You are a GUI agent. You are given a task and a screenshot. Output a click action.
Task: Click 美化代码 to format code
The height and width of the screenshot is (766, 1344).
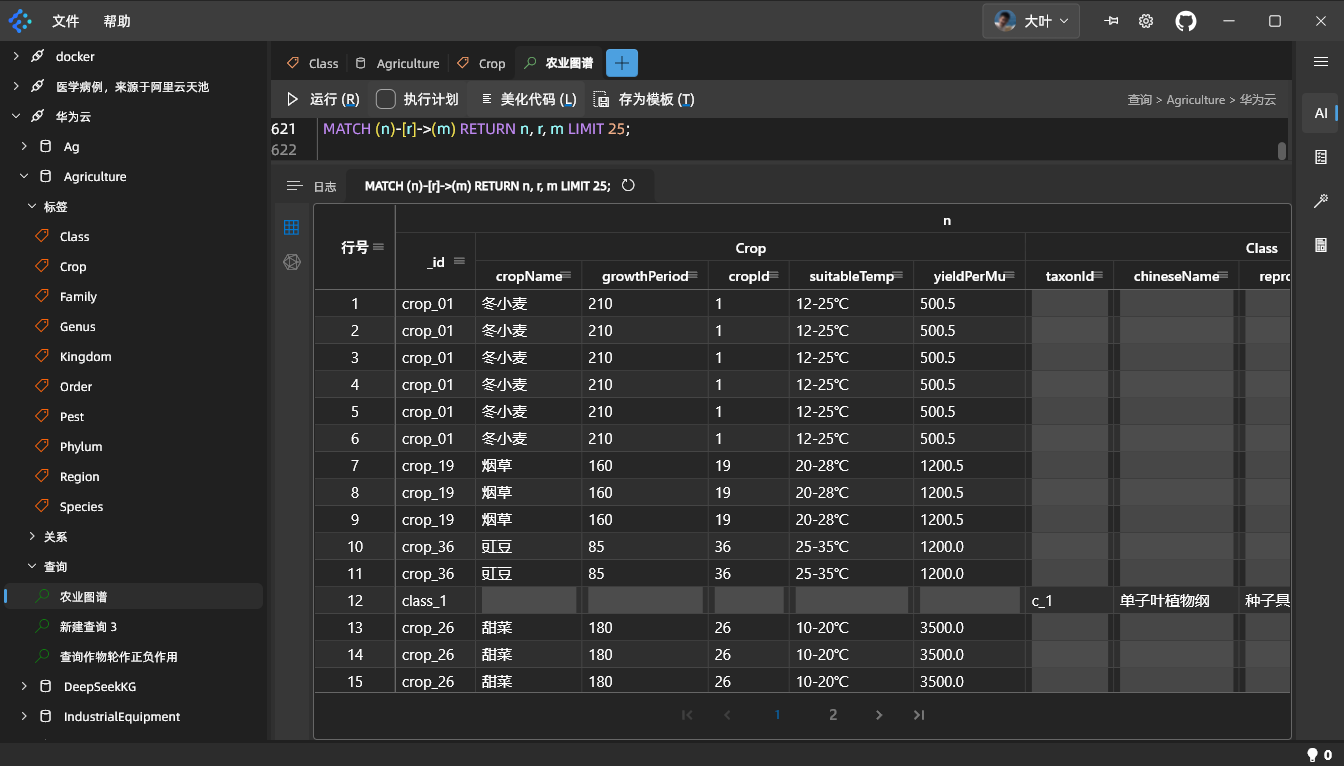(x=528, y=99)
